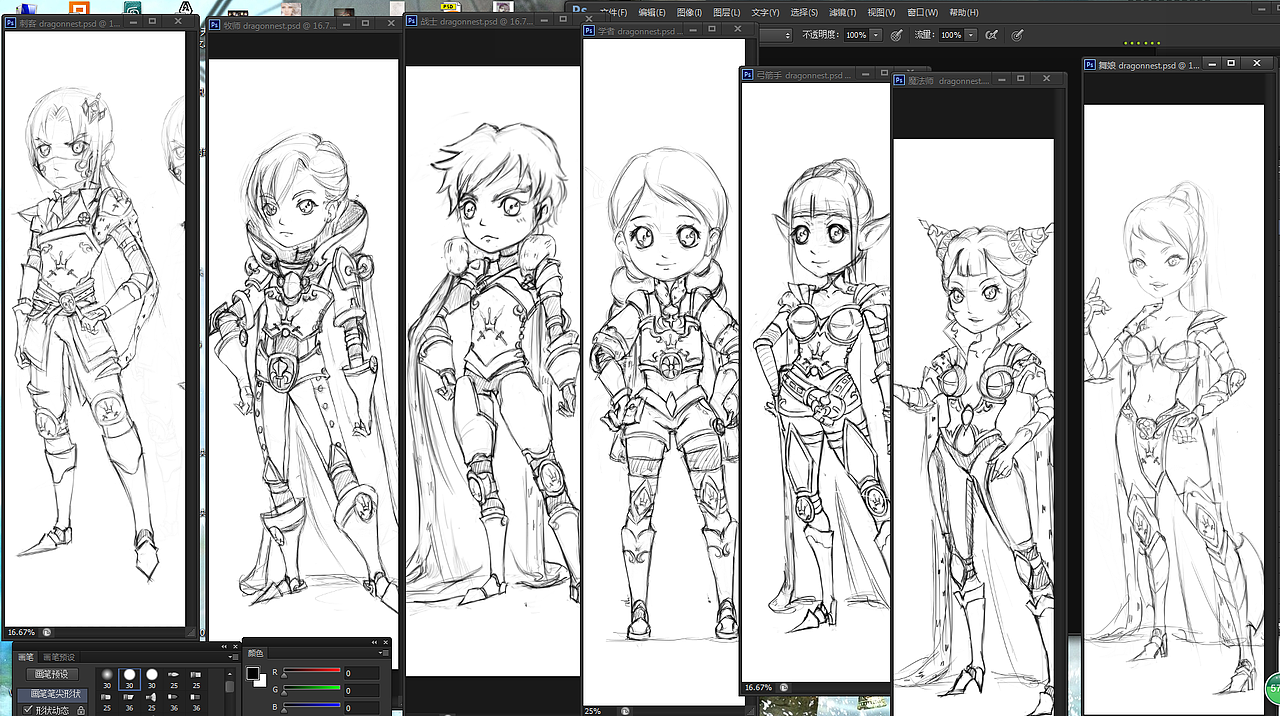Viewport: 1280px width, 716px height.
Task: Click the 舞娘 dragonnest.psd window title
Action: point(1149,64)
